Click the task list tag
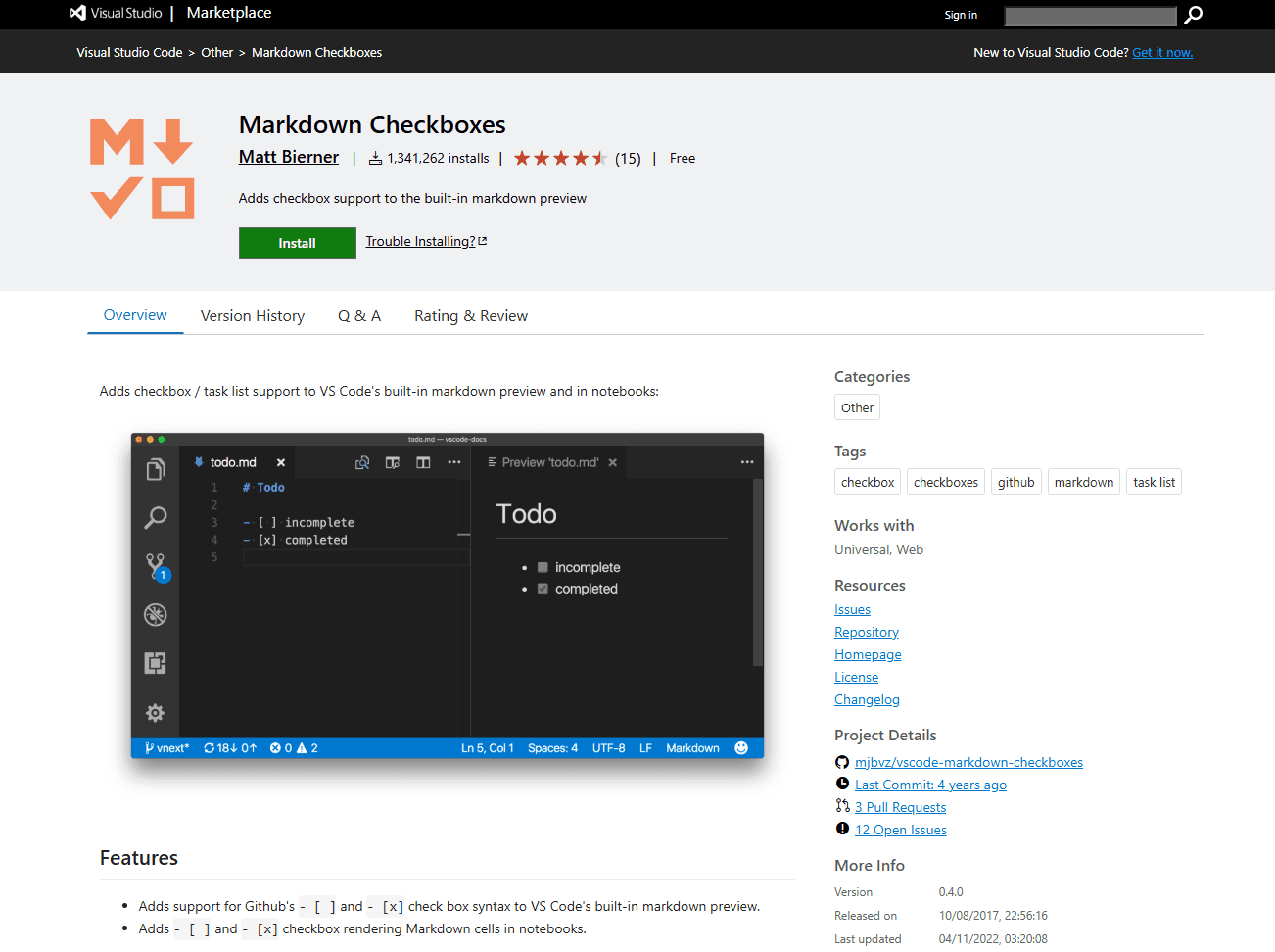 click(1155, 482)
